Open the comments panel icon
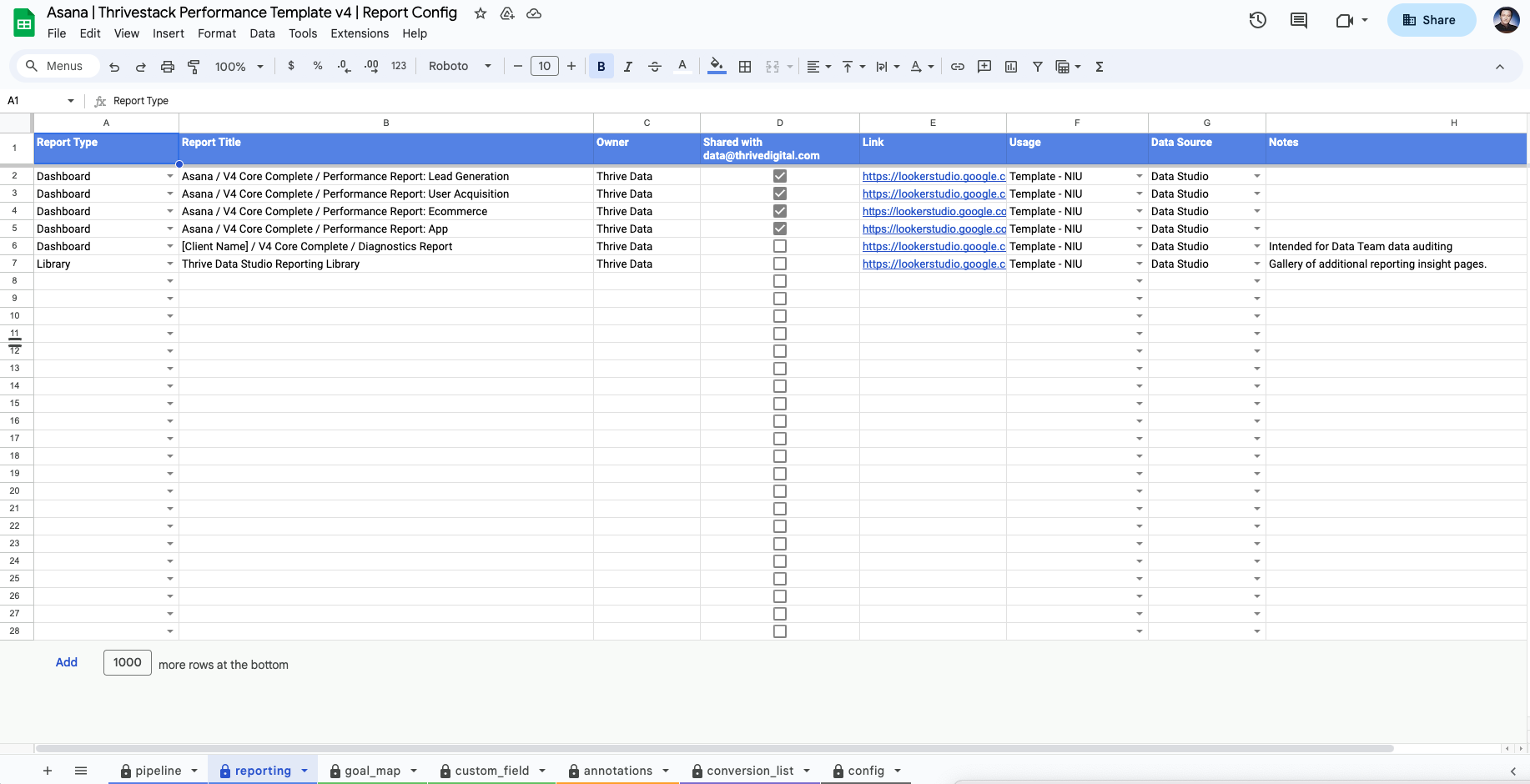The image size is (1530, 784). [x=1299, y=20]
